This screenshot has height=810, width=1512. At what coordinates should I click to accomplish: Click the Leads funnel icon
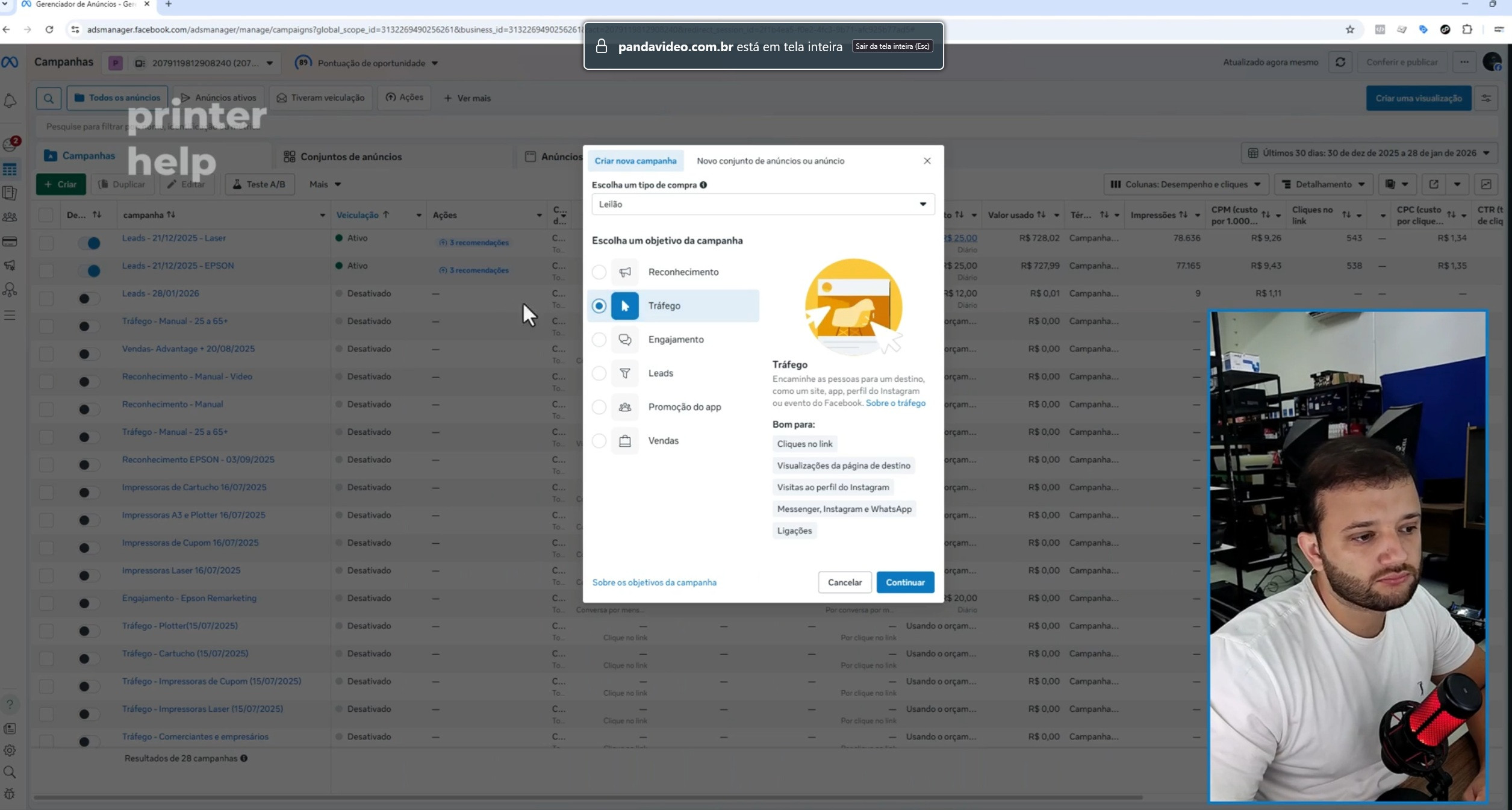[625, 373]
